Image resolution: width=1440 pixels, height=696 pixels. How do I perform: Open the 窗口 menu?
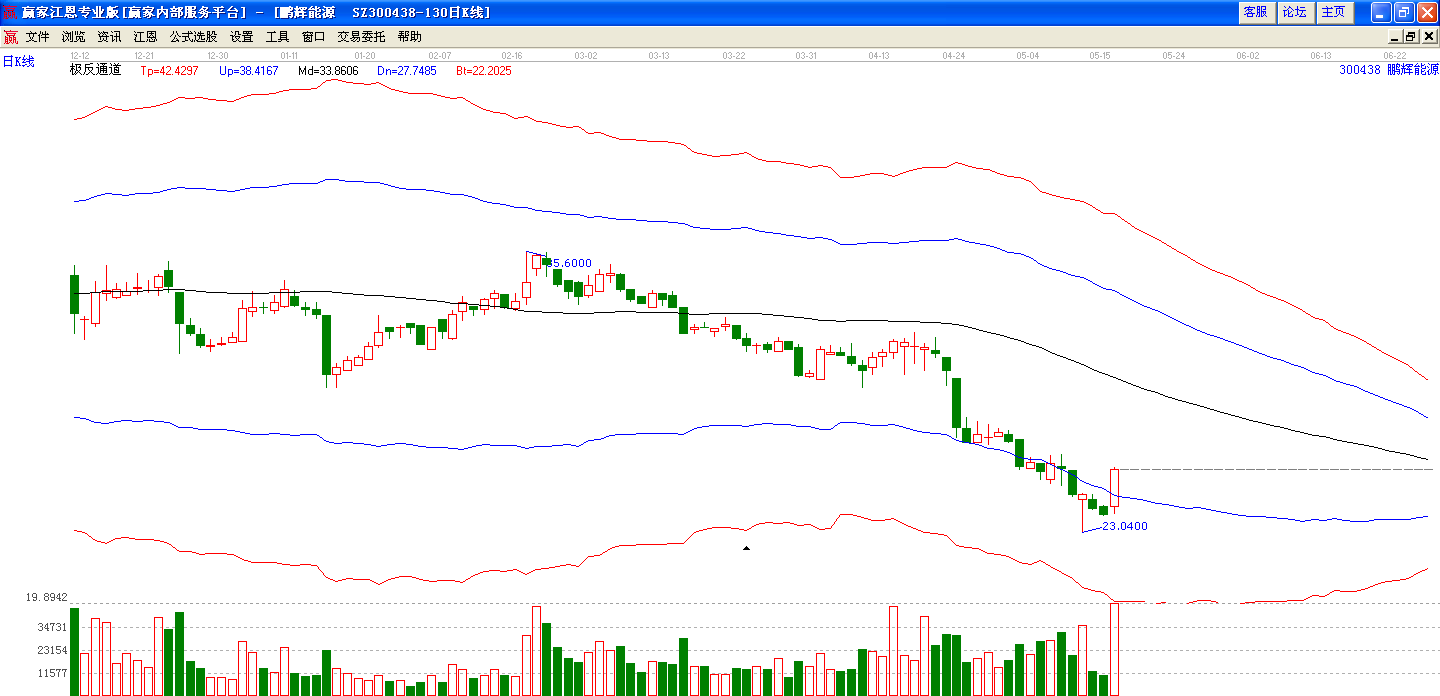(x=314, y=37)
